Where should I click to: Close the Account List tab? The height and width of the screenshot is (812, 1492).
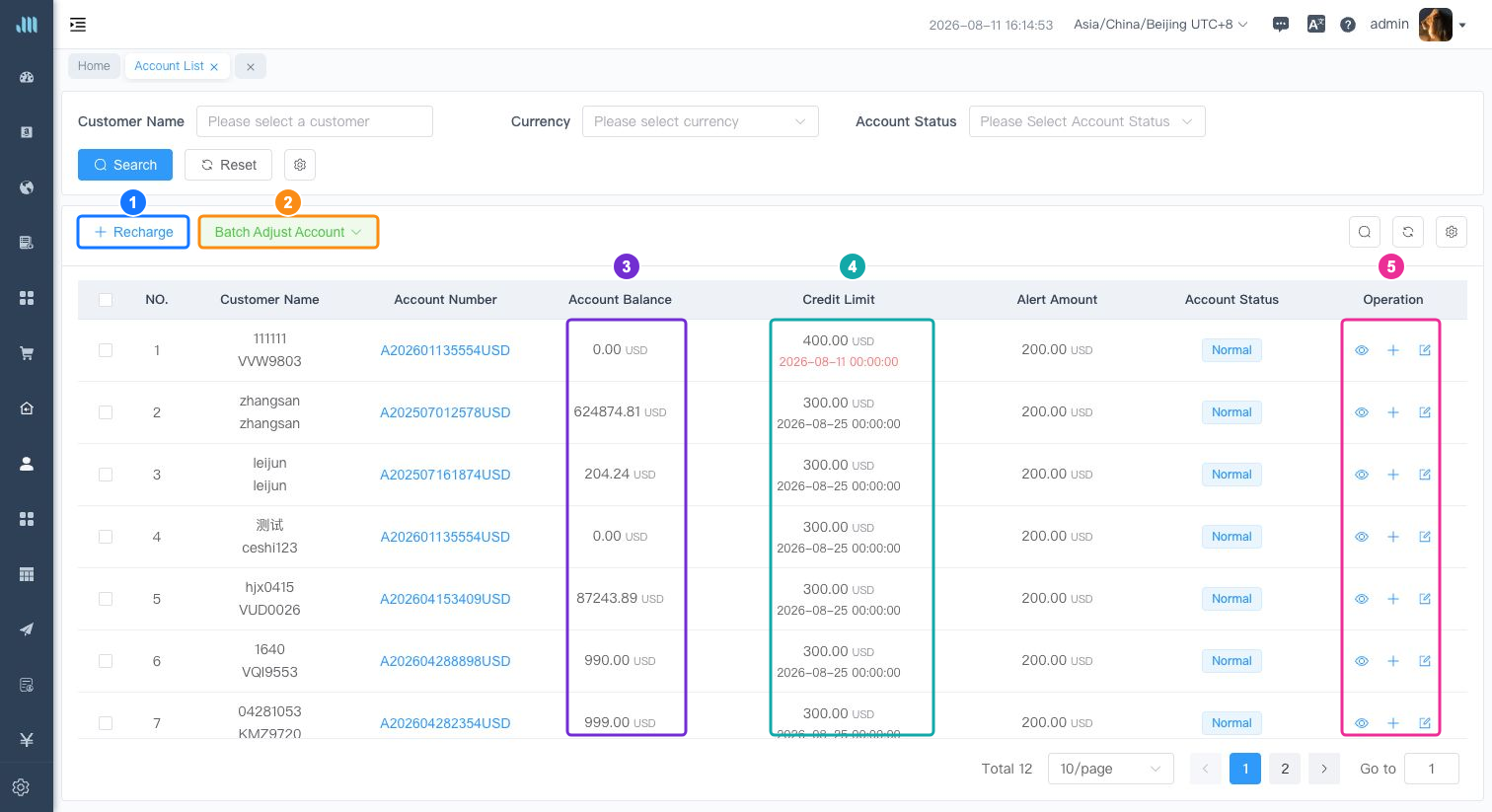pos(214,67)
